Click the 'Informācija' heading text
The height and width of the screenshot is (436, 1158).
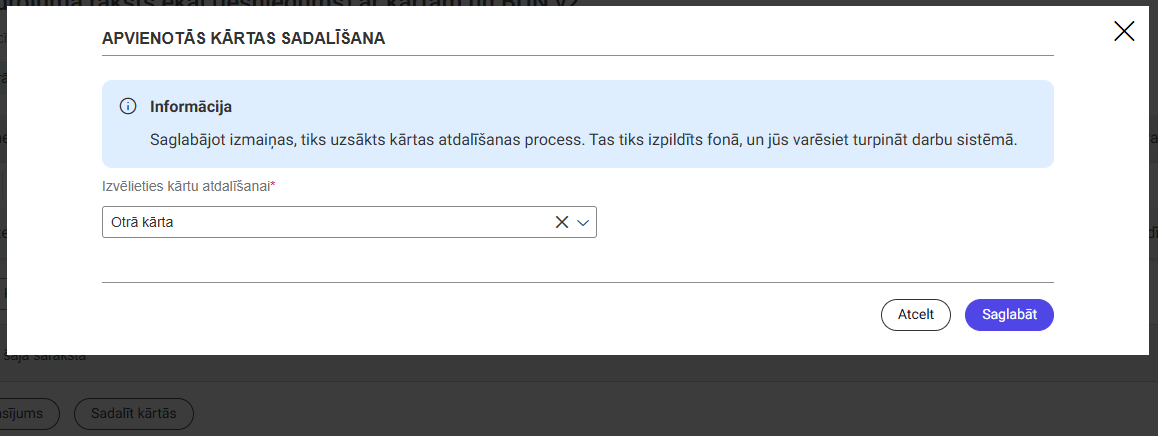191,106
